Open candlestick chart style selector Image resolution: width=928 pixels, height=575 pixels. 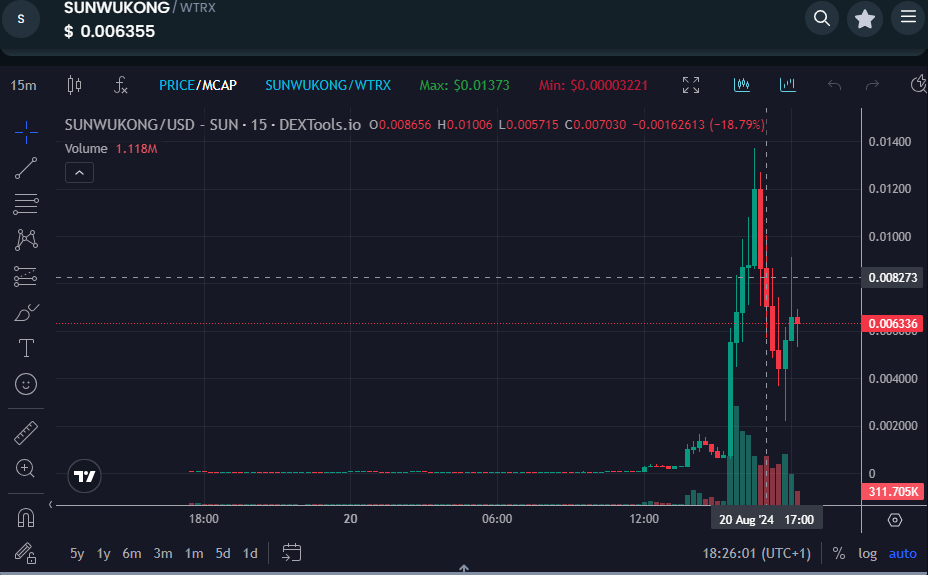tap(74, 85)
